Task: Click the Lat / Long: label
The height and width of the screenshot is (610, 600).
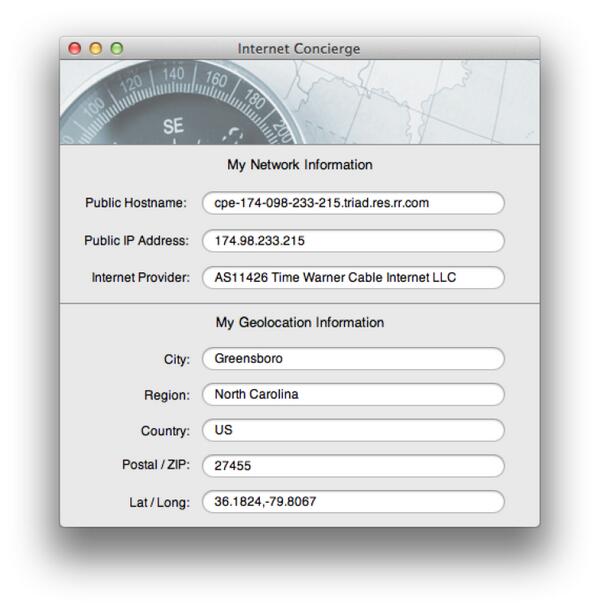Action: click(x=160, y=503)
